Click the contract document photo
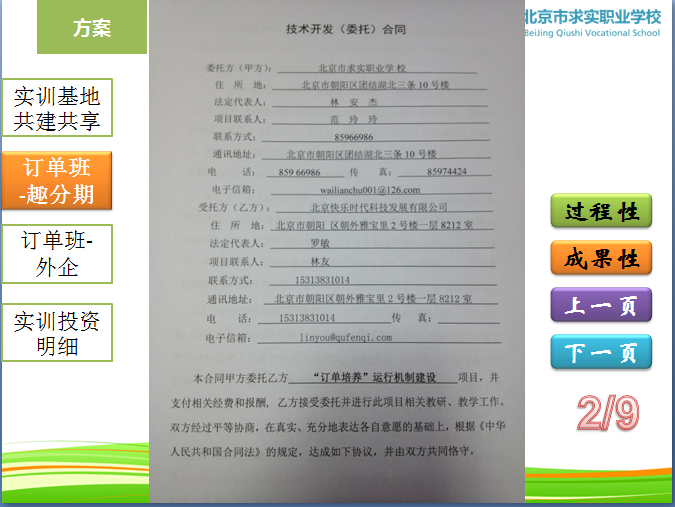This screenshot has width=675, height=507. (337, 251)
